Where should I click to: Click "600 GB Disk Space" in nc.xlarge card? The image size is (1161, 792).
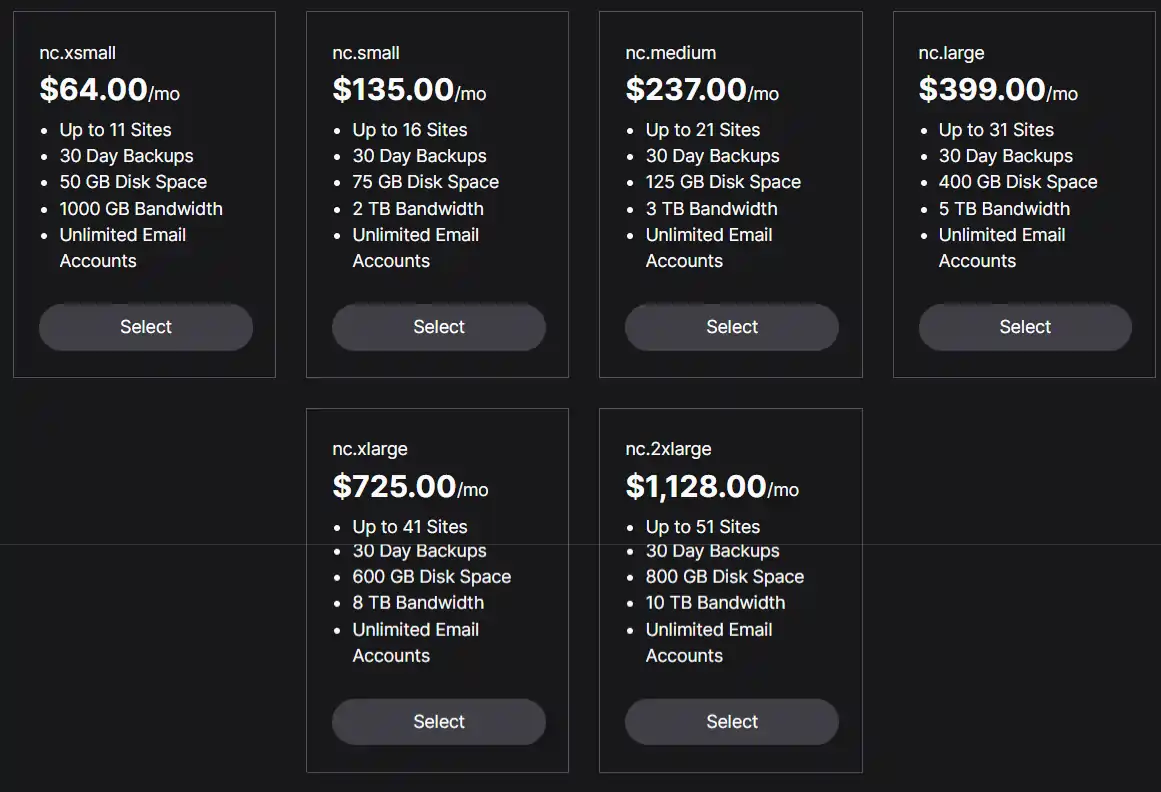pyautogui.click(x=431, y=576)
